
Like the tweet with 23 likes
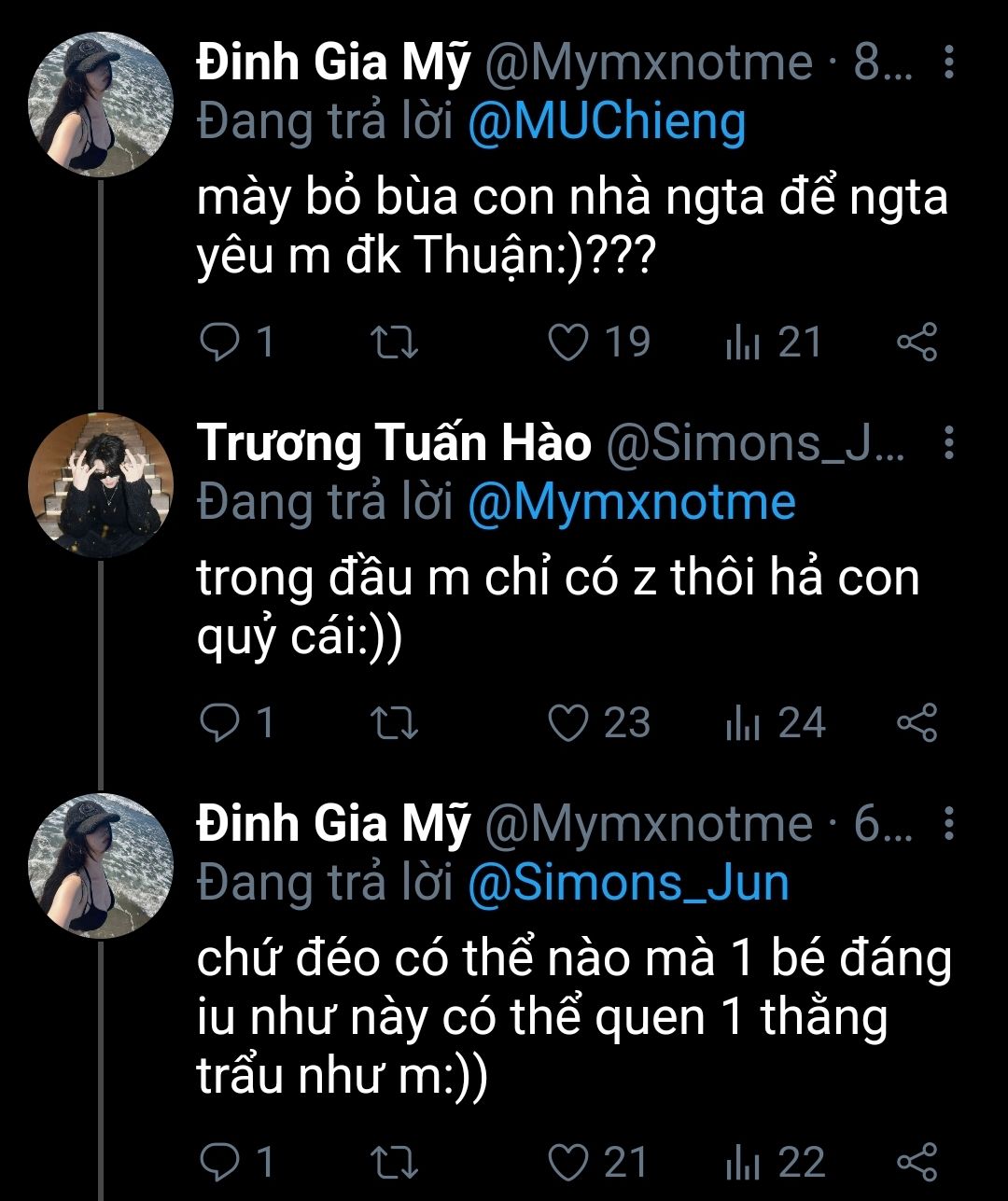(567, 724)
